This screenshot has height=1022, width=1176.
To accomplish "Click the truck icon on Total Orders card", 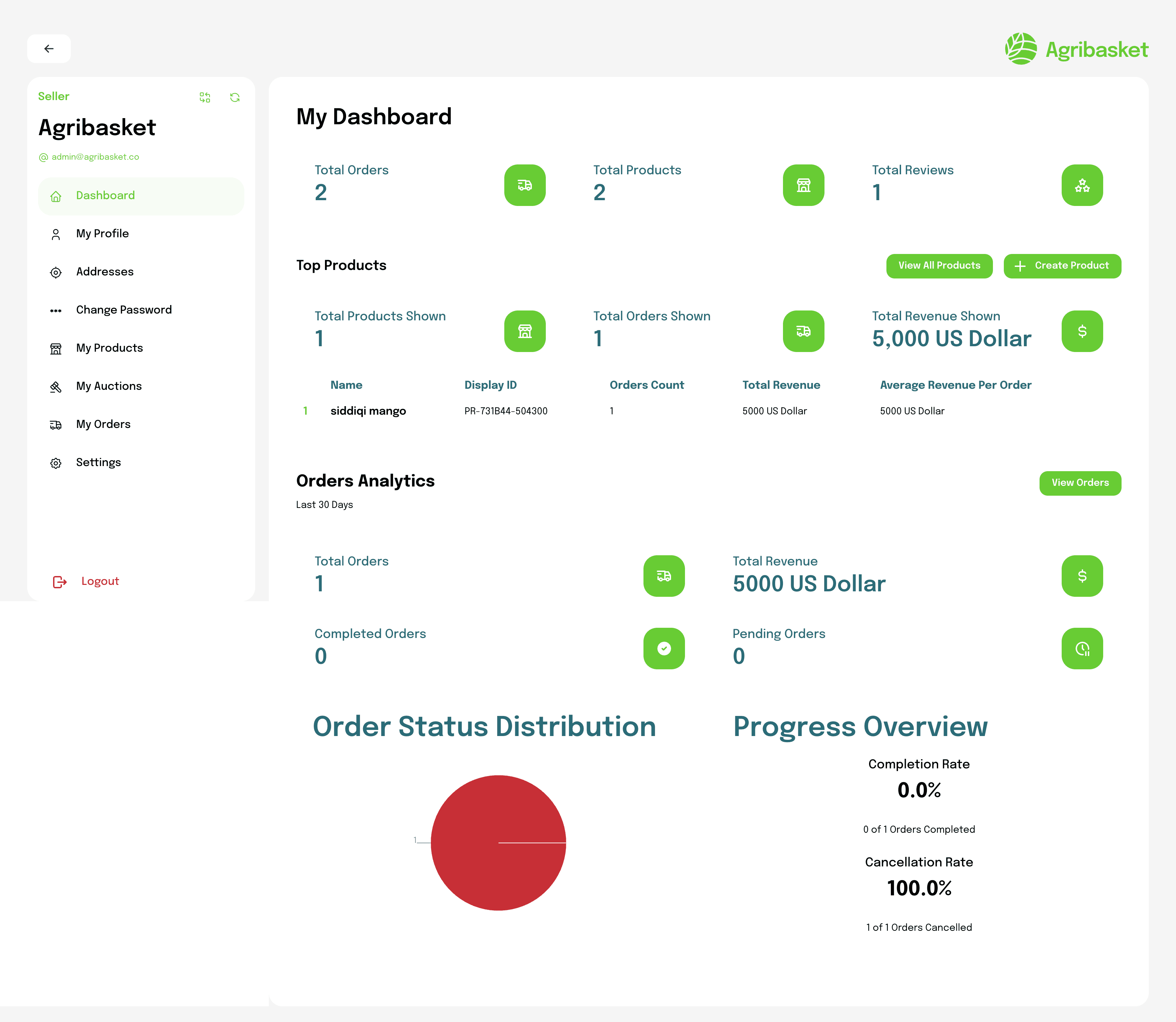I will [524, 185].
